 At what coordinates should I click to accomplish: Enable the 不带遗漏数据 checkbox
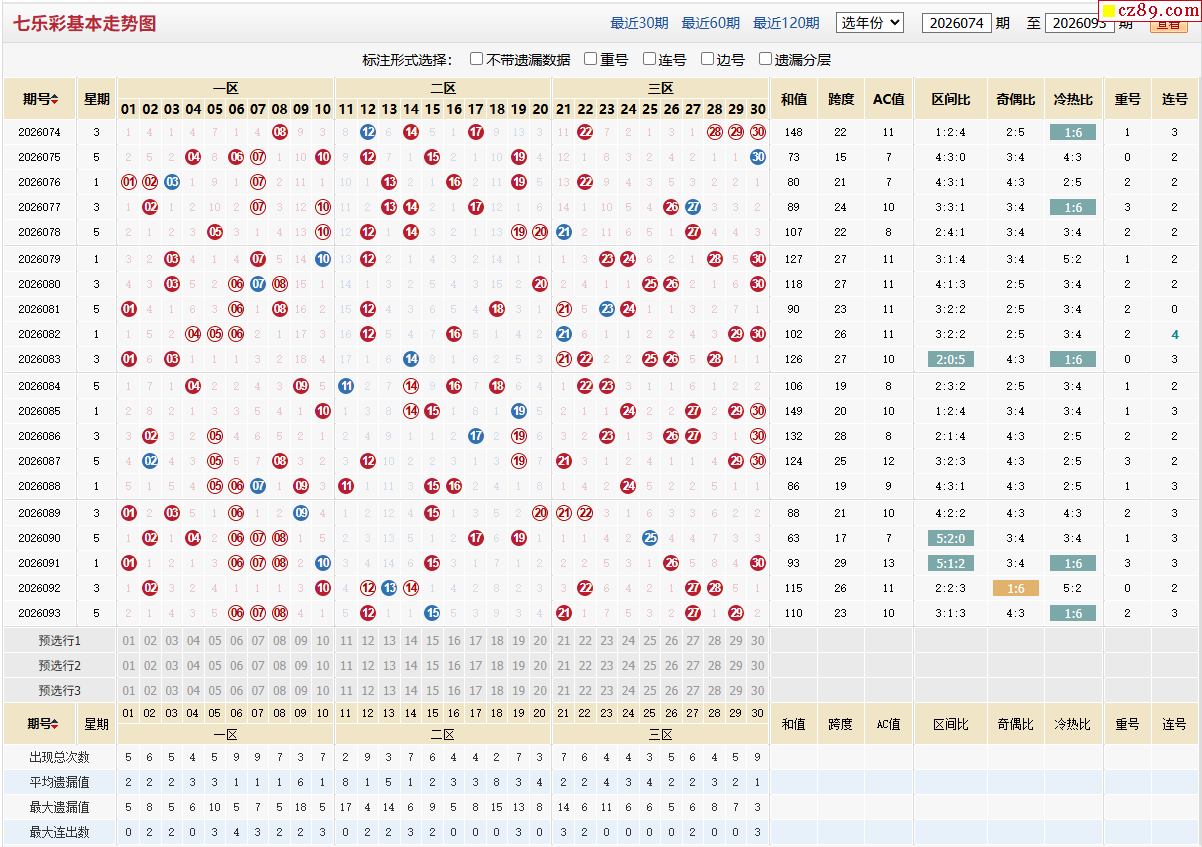coord(477,59)
